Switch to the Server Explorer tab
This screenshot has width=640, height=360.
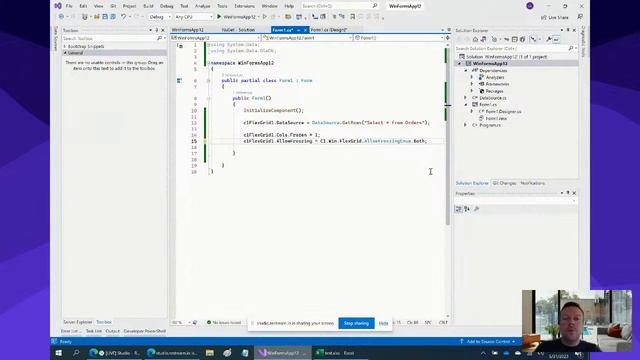(78, 322)
